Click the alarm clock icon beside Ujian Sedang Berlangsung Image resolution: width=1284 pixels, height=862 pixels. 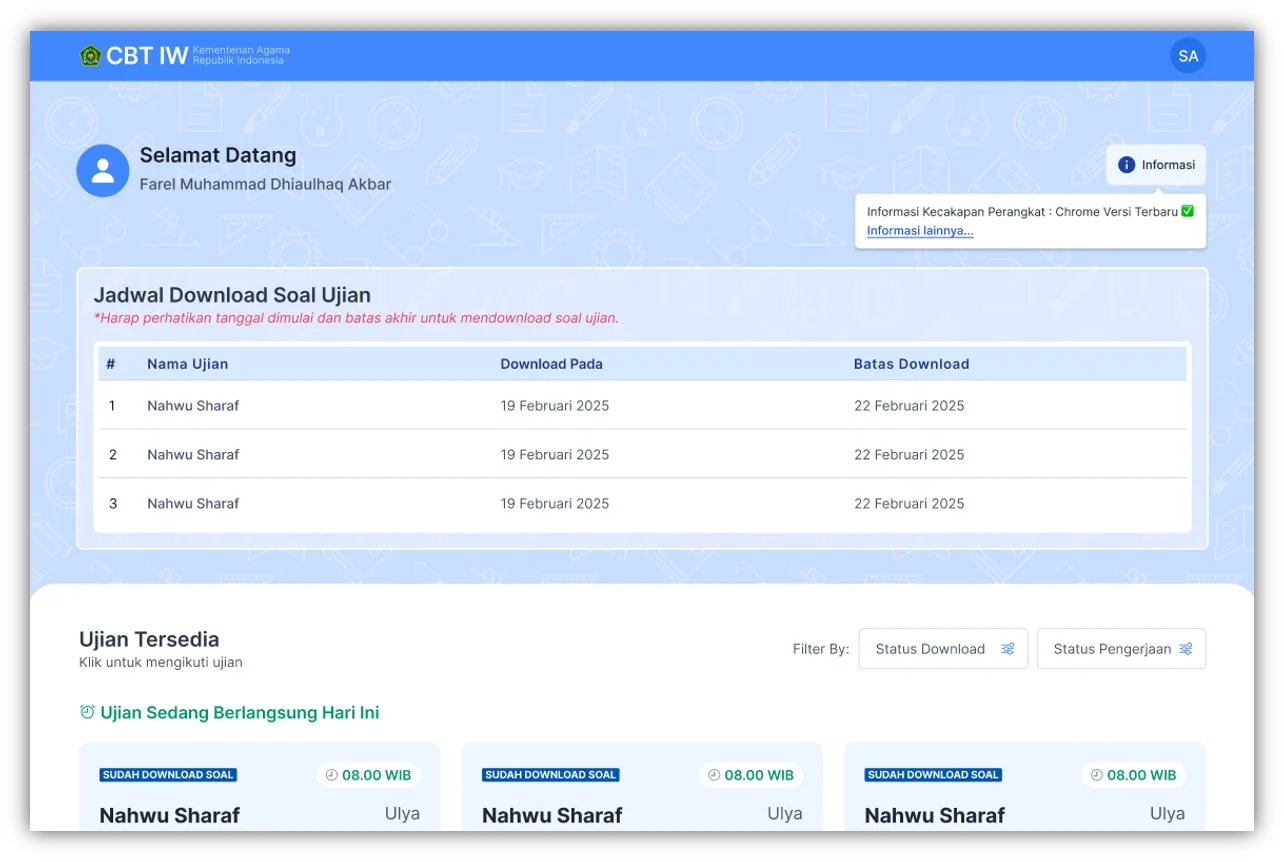click(x=87, y=712)
